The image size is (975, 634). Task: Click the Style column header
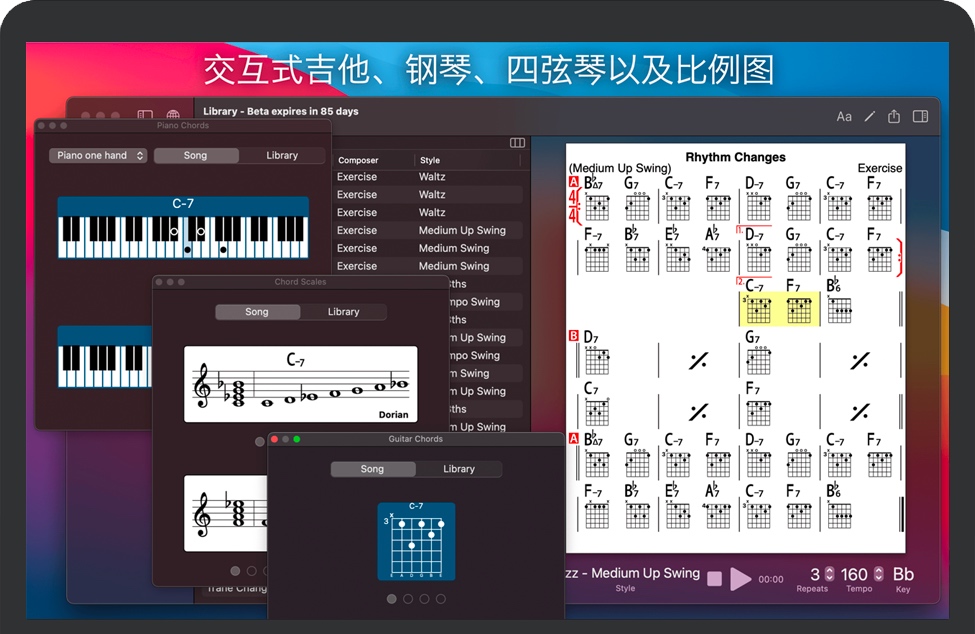point(430,160)
